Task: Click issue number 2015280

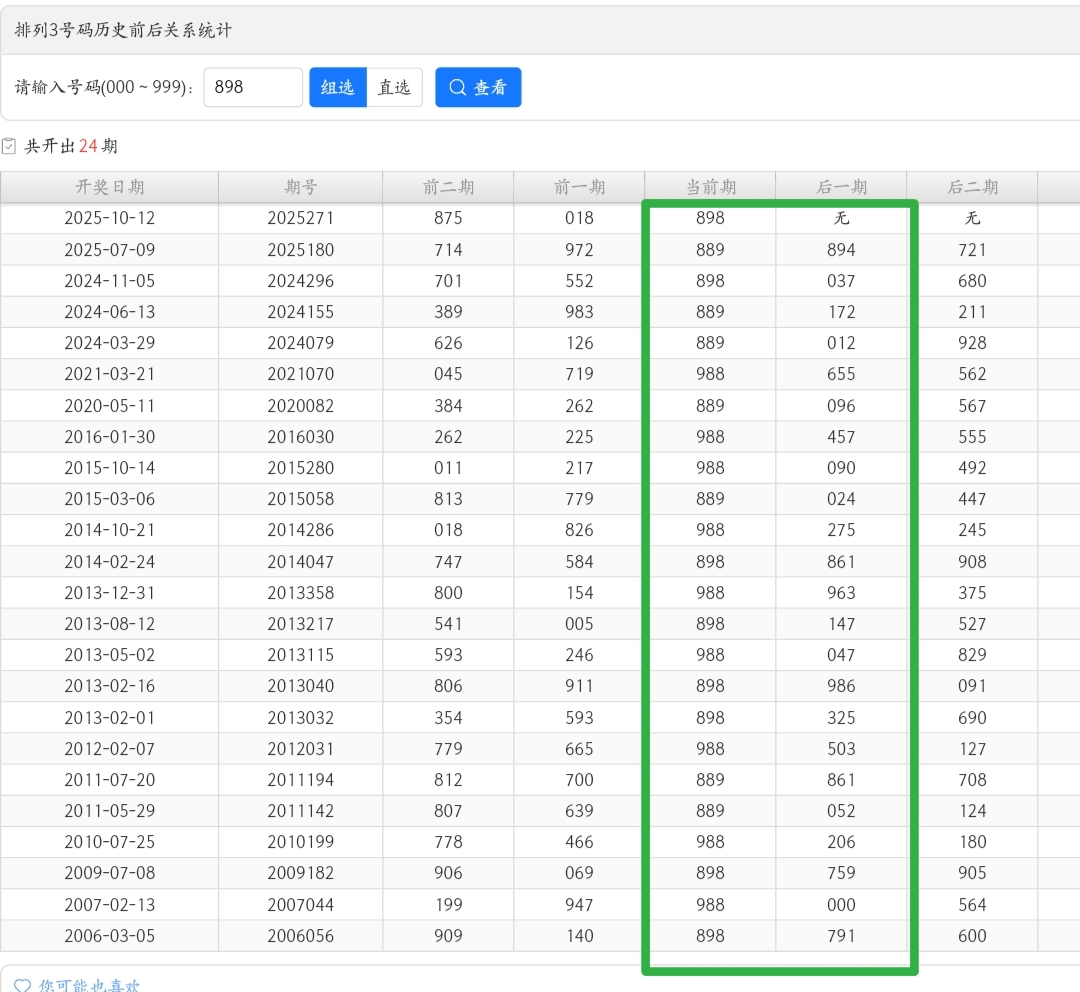Action: [x=300, y=468]
